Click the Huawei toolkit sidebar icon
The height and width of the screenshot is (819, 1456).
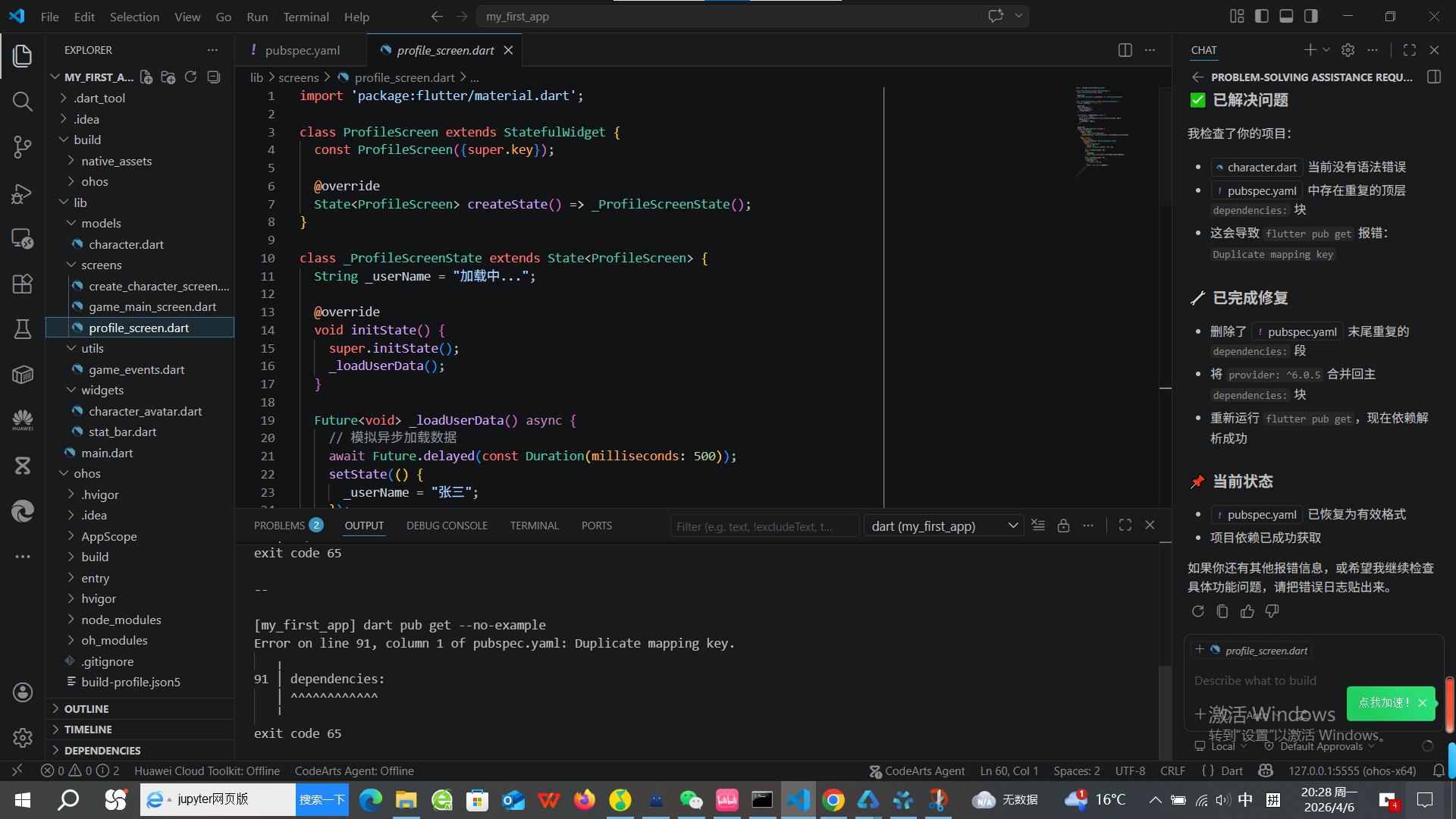click(x=23, y=419)
